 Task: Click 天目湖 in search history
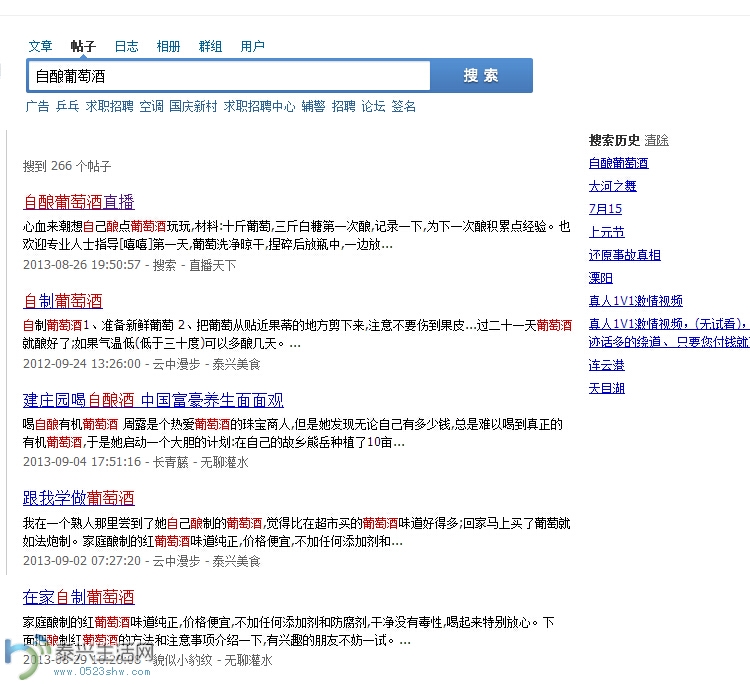(606, 388)
